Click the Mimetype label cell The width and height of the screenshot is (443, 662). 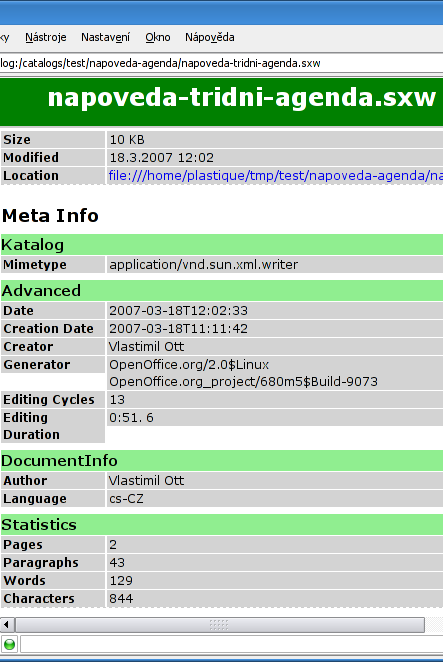pos(53,265)
